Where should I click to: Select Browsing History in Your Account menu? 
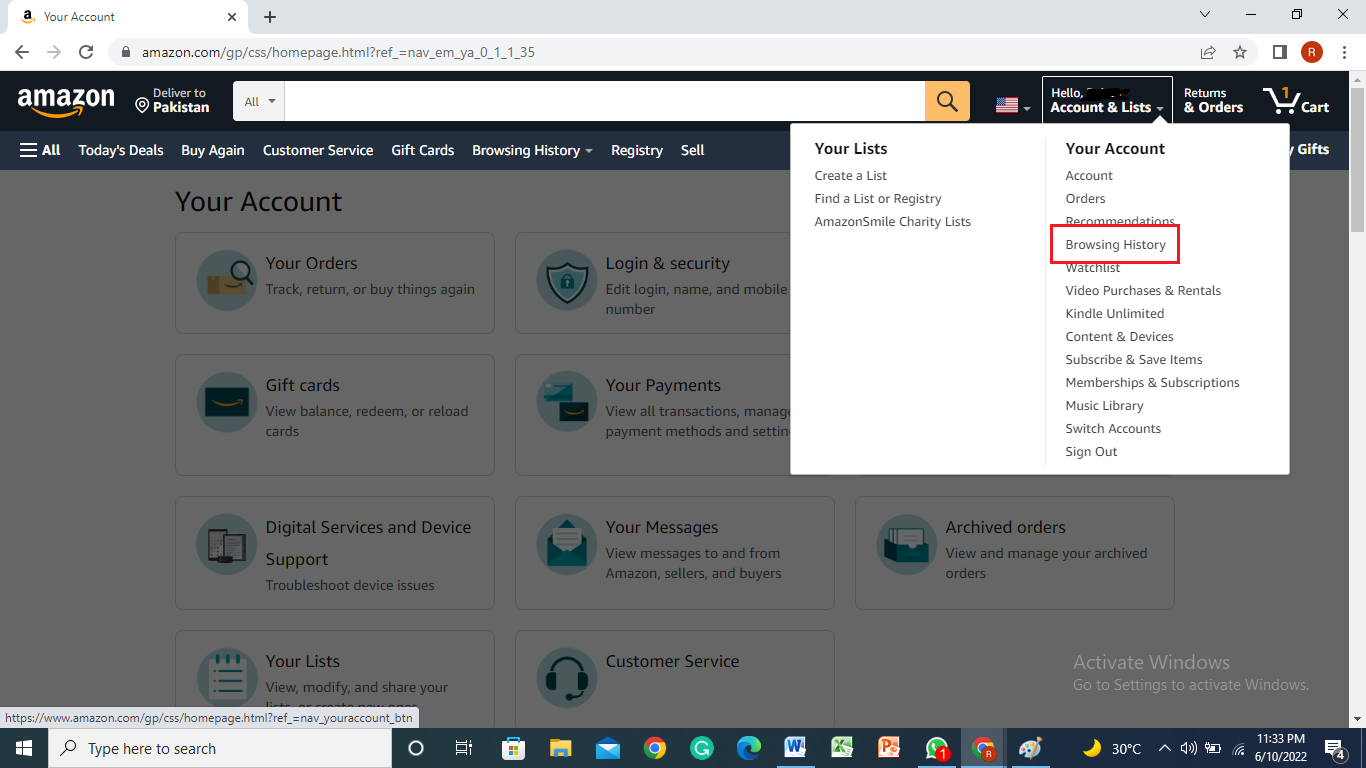point(1115,245)
